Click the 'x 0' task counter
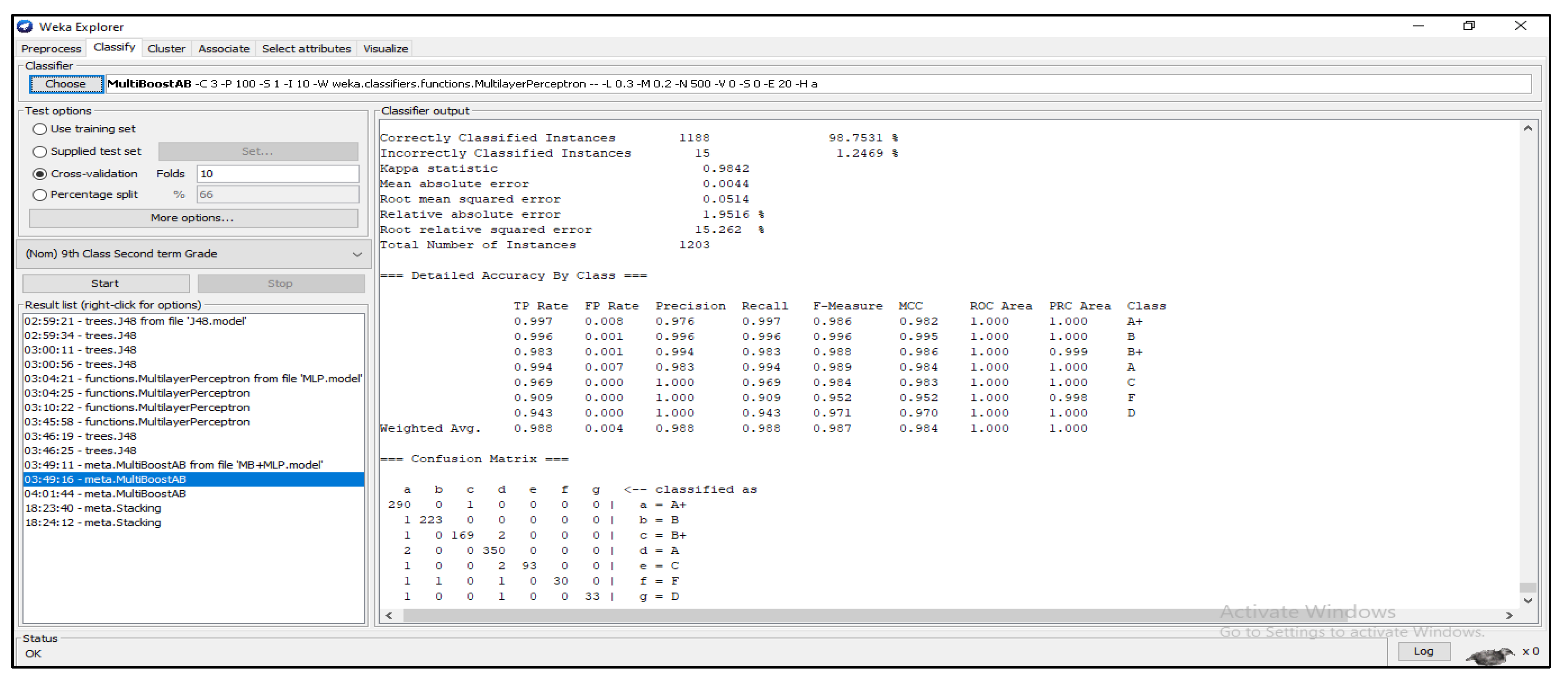Viewport: 1568px width, 680px height. click(x=1531, y=652)
